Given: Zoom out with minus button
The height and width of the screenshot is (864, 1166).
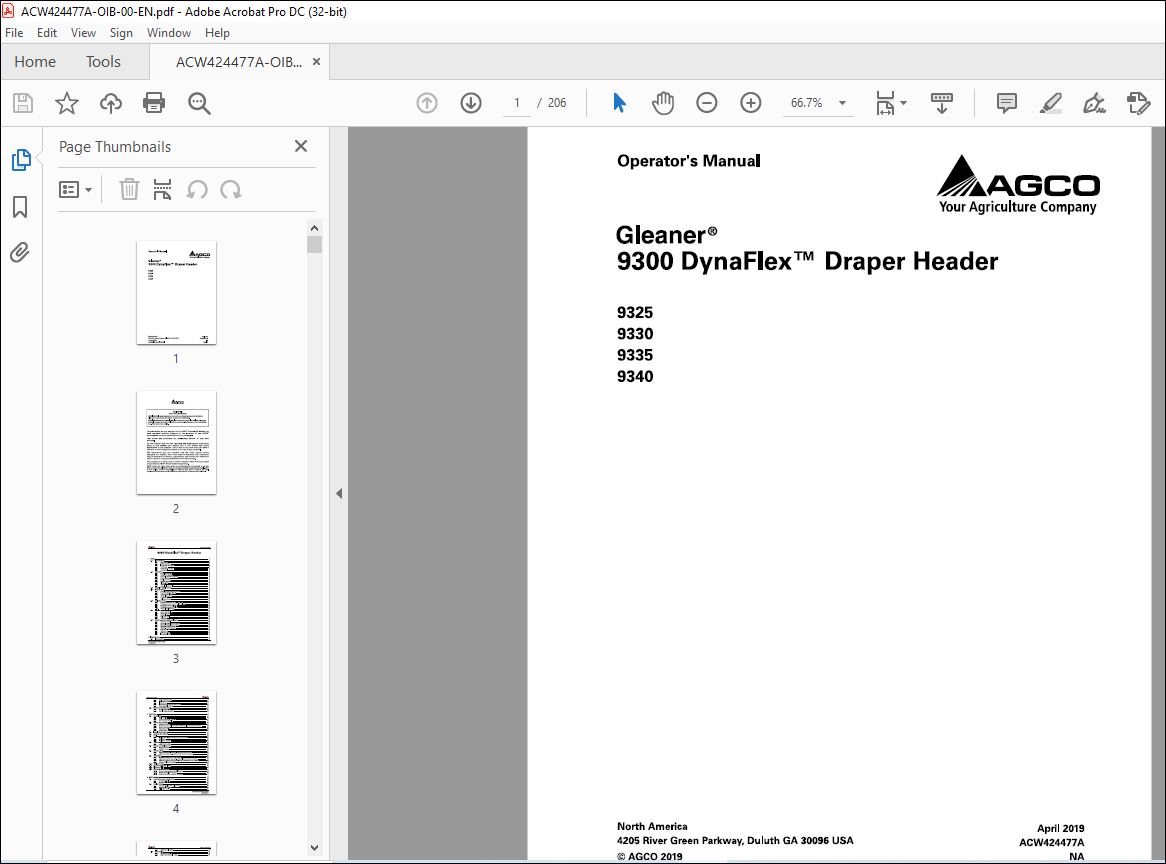Looking at the screenshot, I should click(x=706, y=103).
